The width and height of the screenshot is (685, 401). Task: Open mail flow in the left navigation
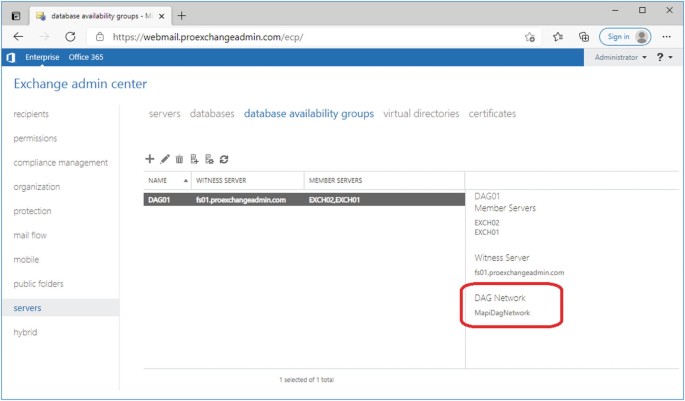[30, 235]
